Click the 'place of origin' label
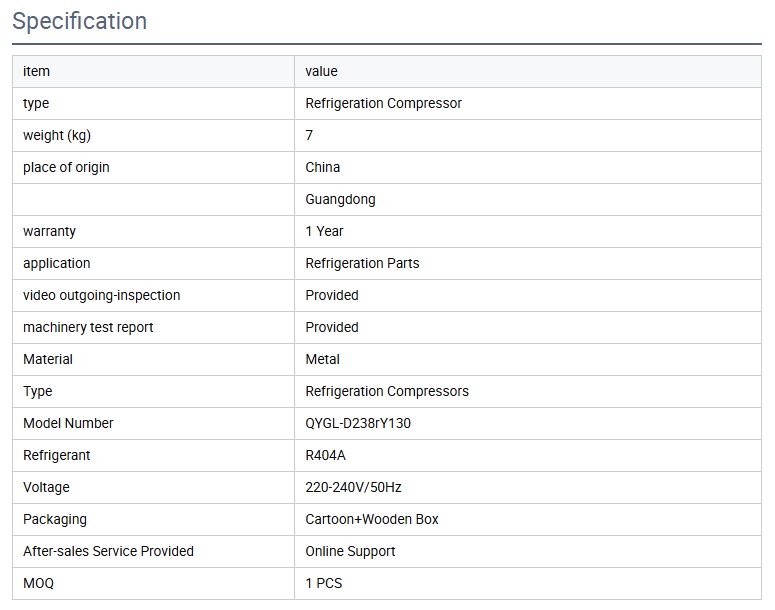The image size is (775, 610). 66,167
